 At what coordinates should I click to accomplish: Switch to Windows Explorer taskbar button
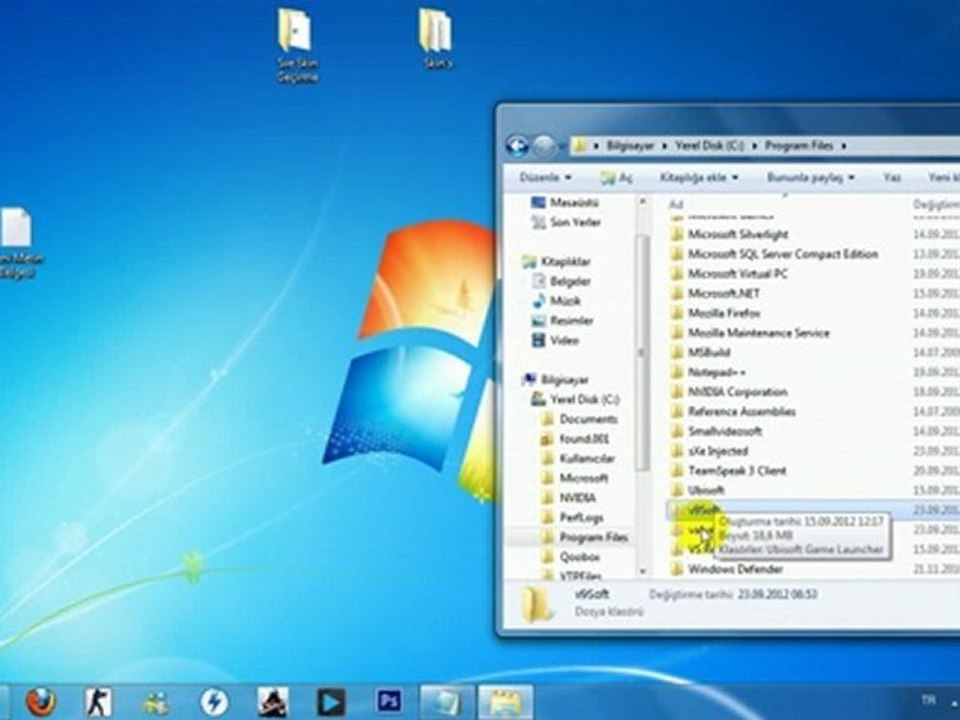(505, 702)
